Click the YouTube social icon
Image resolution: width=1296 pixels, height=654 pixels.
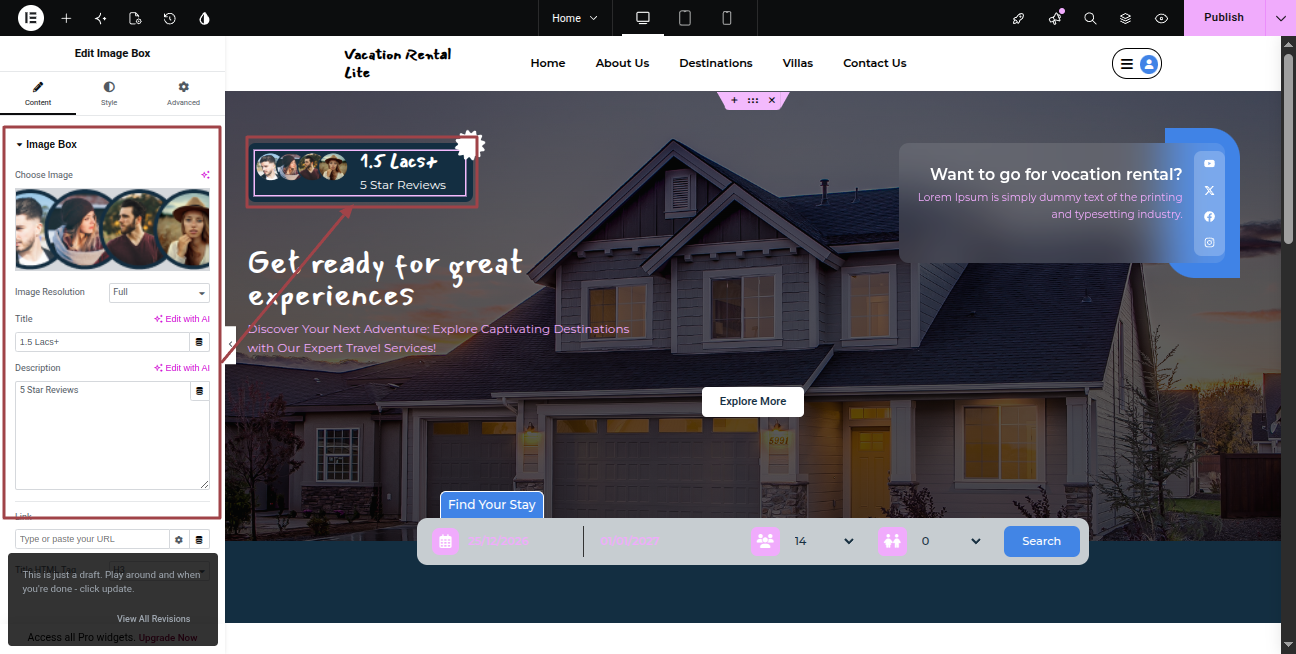pos(1209,163)
